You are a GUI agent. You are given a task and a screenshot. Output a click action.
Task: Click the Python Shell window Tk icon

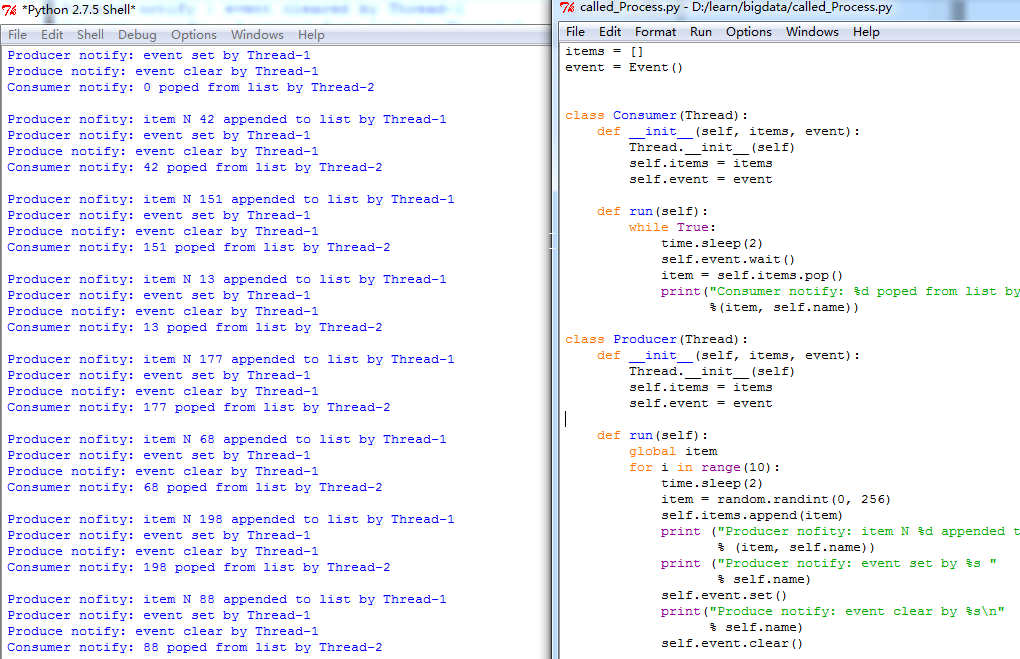tap(10, 10)
